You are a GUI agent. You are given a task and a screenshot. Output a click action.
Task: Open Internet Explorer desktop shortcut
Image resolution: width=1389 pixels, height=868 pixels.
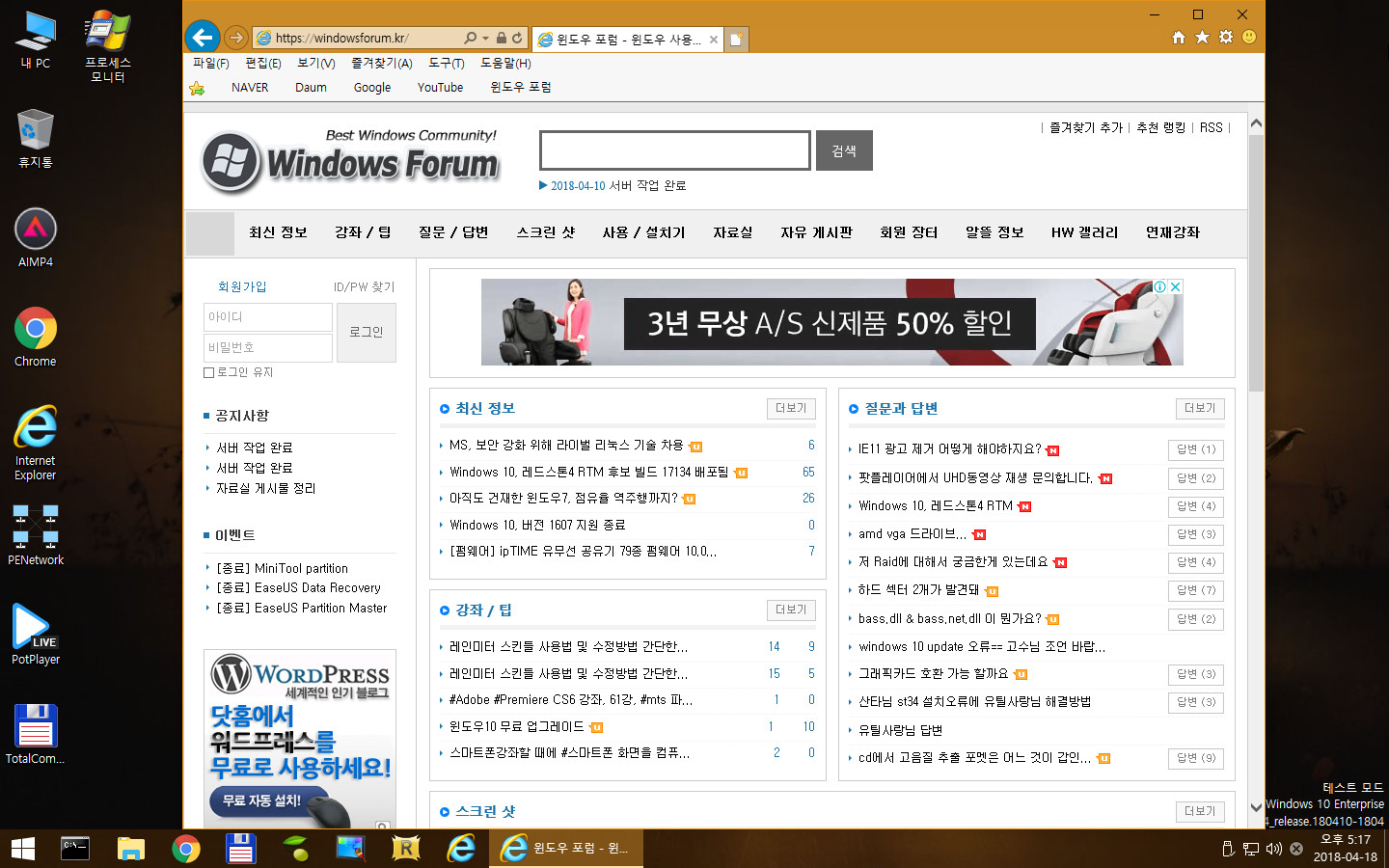[x=36, y=443]
